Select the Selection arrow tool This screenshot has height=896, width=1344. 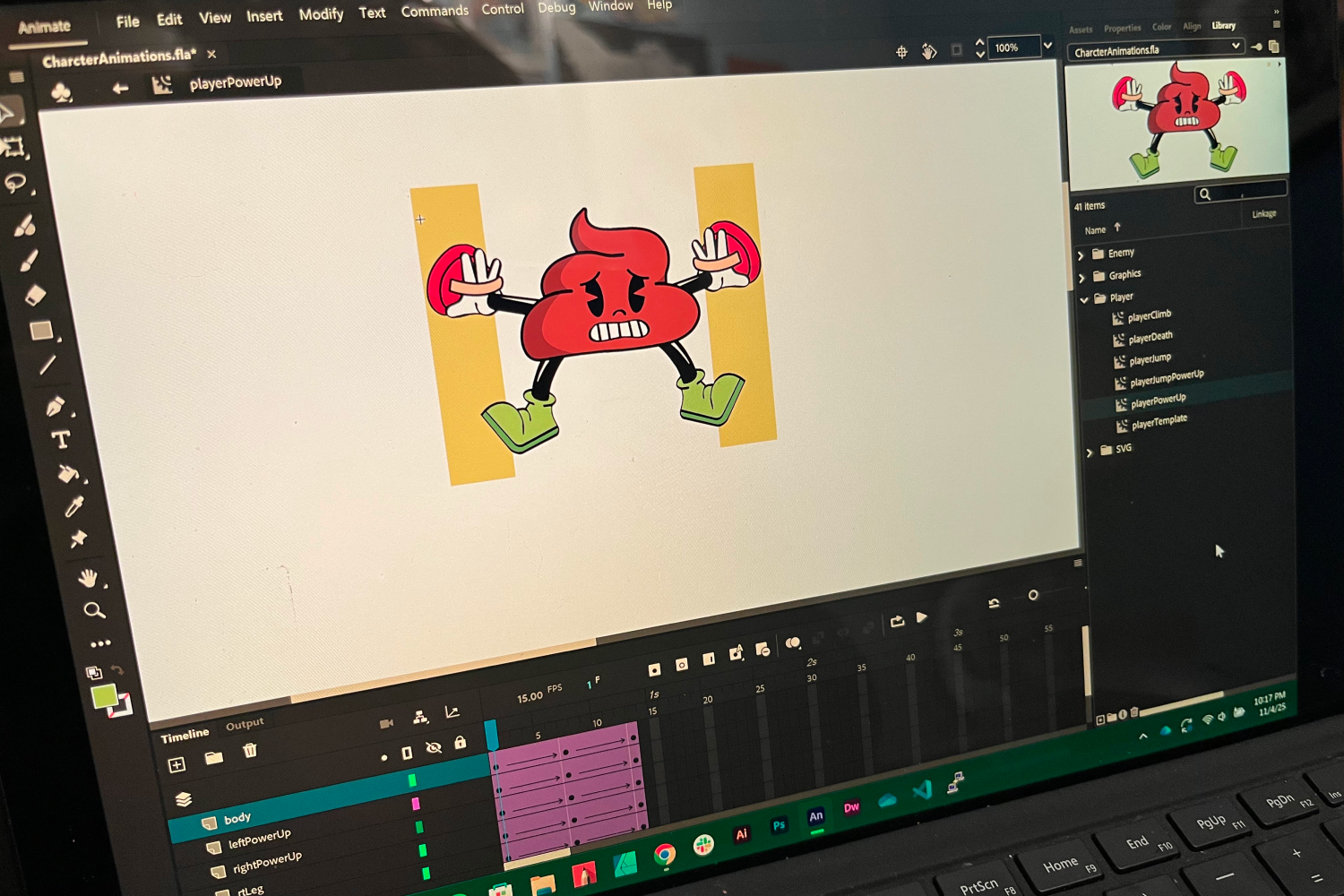point(7,113)
